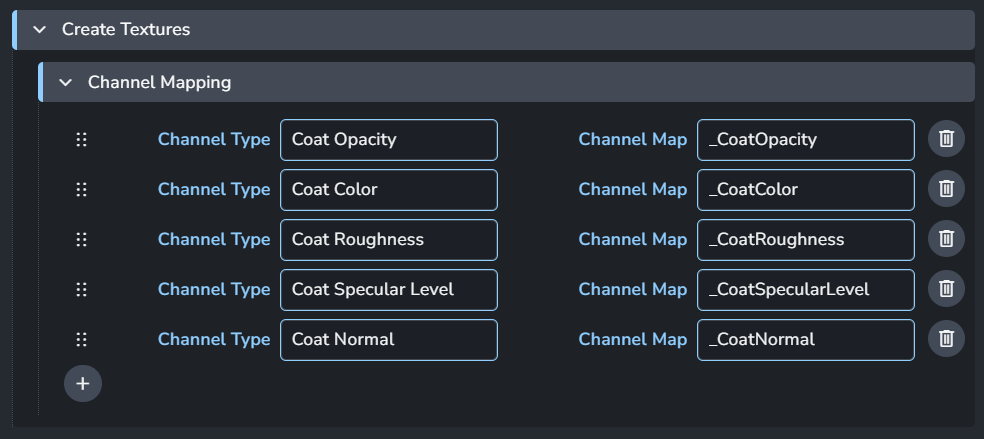Click the Coat Color channel type field

tap(388, 190)
